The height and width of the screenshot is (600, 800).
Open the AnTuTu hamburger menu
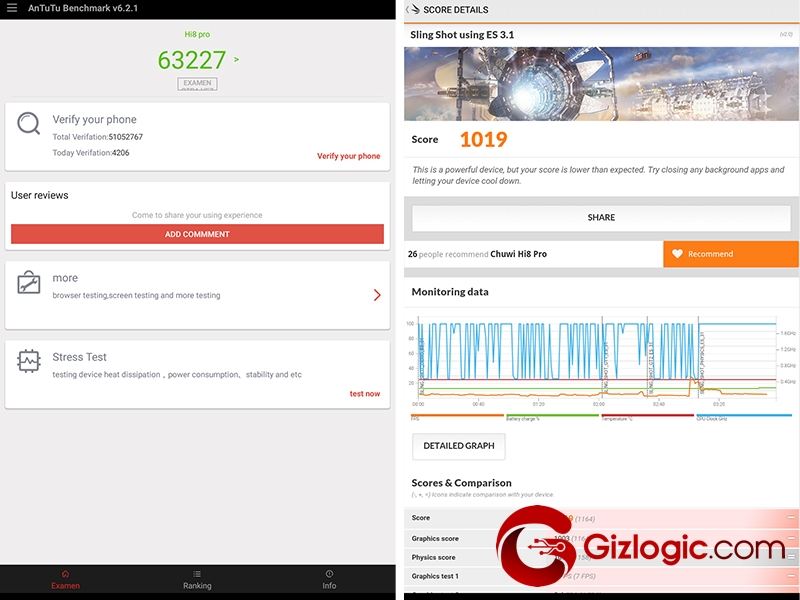(x=12, y=8)
